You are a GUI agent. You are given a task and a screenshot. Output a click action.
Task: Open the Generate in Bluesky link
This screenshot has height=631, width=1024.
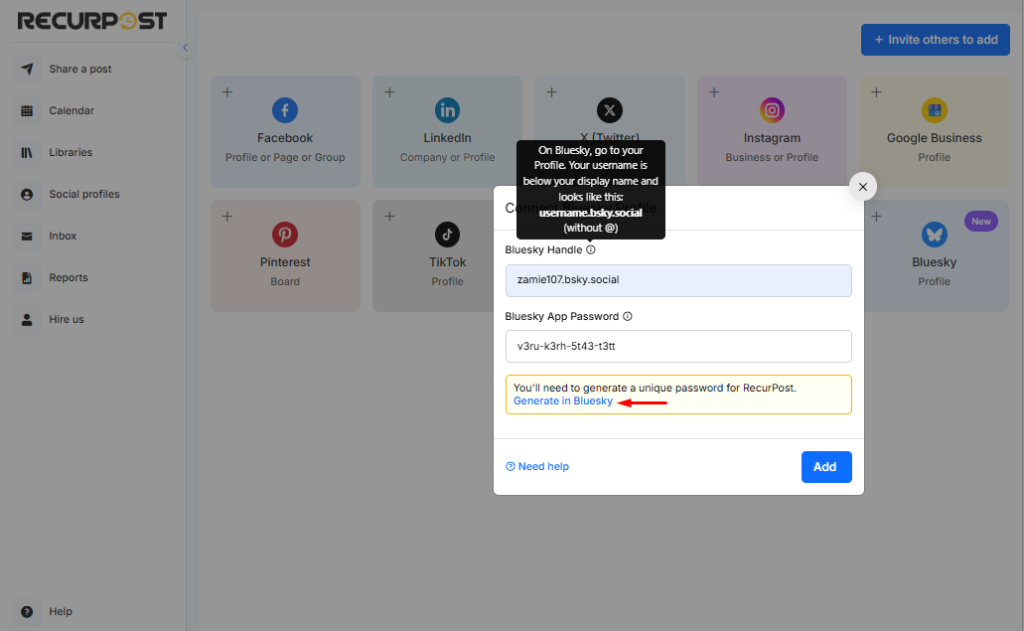(563, 401)
